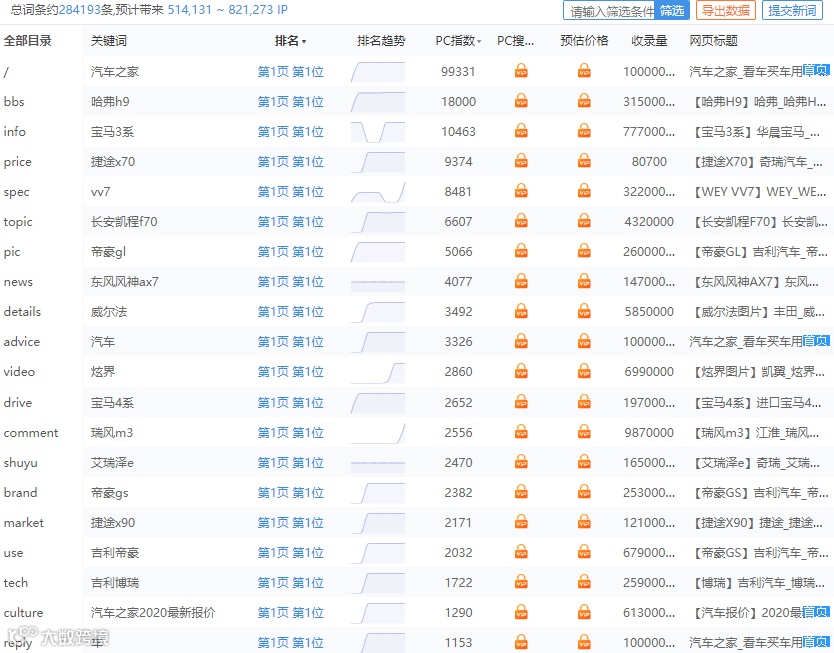Click PC index value 99331

(x=458, y=71)
